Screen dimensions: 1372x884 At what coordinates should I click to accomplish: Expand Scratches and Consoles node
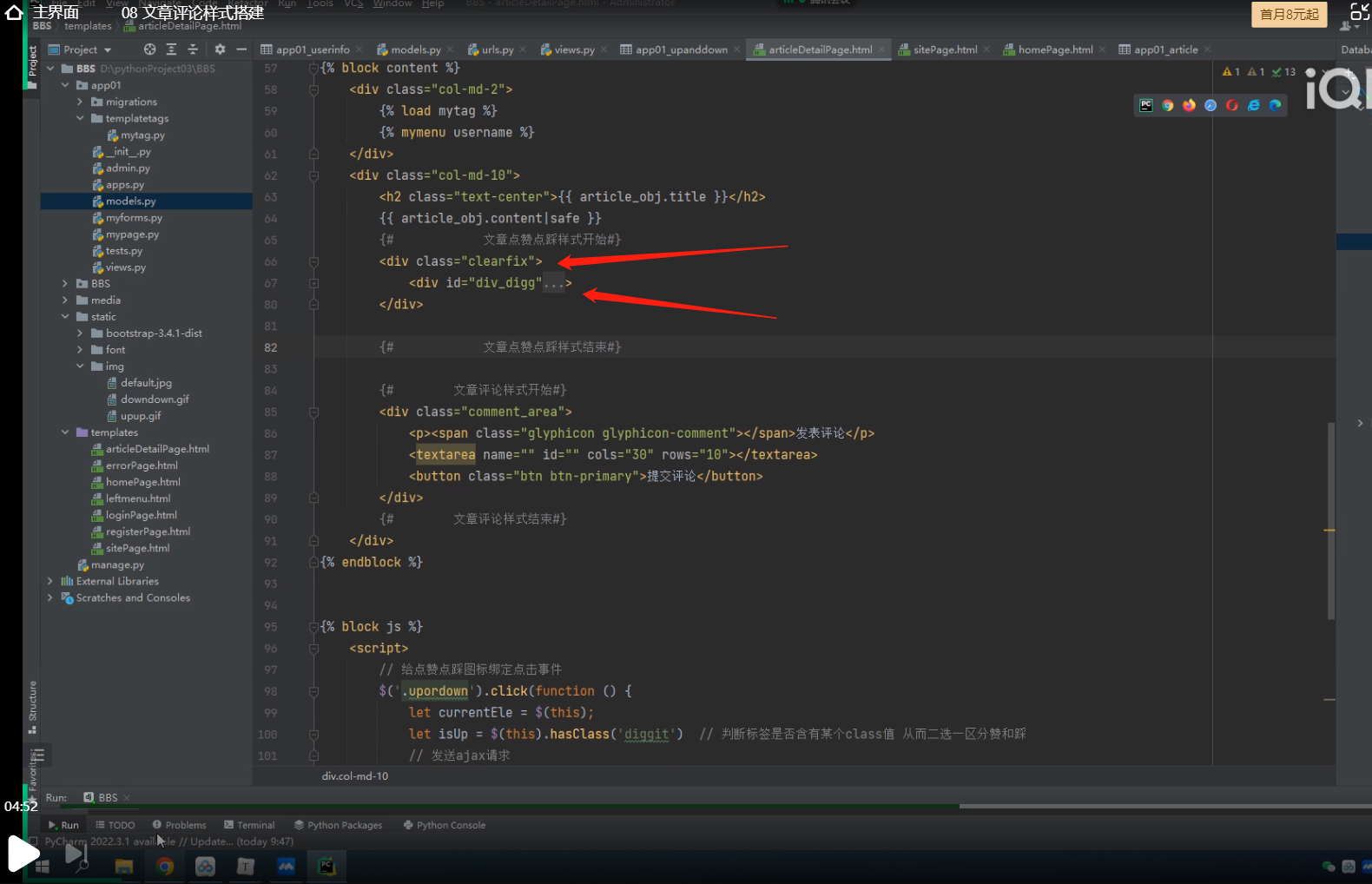50,598
